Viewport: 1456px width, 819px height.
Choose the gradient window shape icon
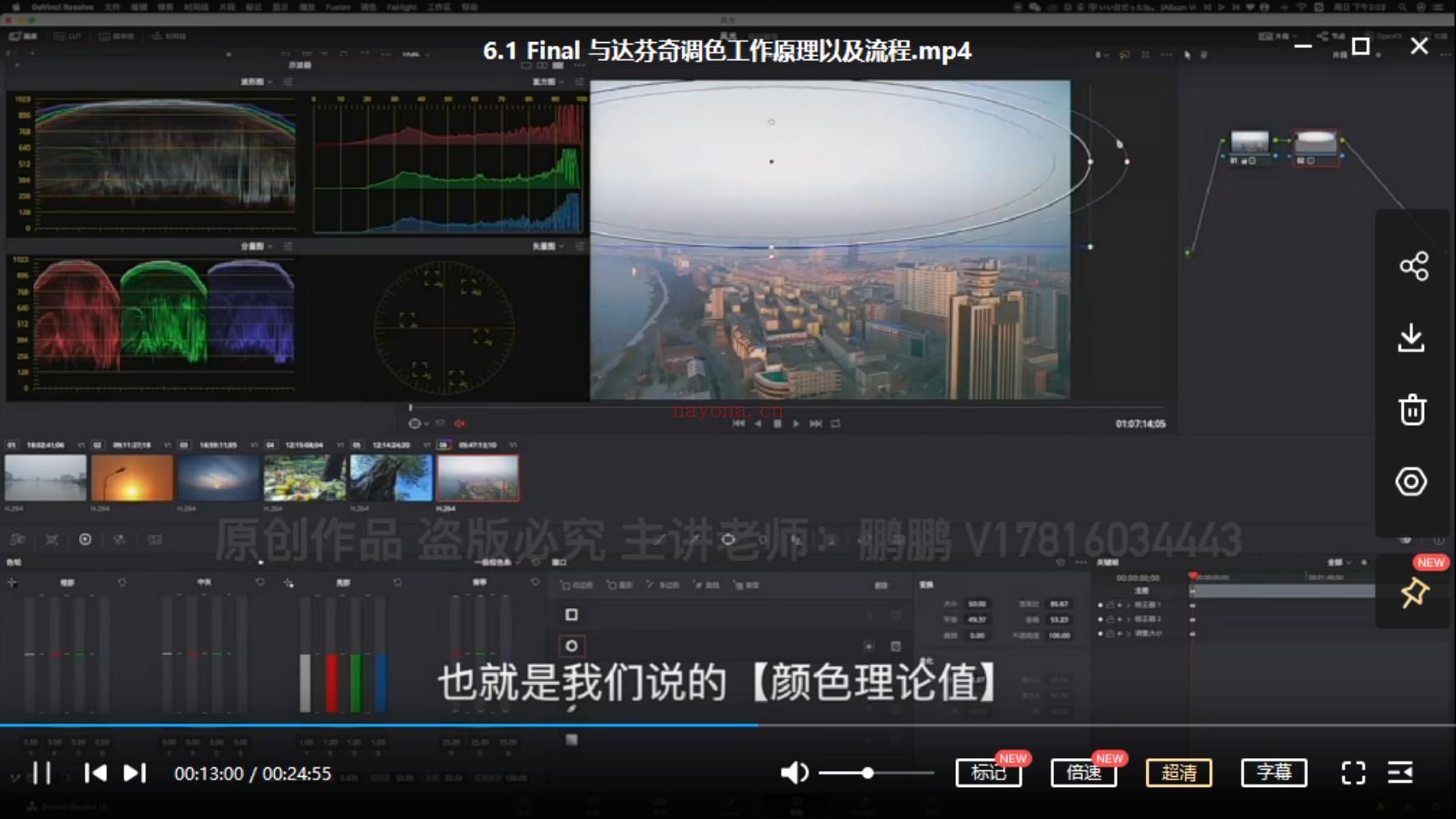[x=572, y=739]
